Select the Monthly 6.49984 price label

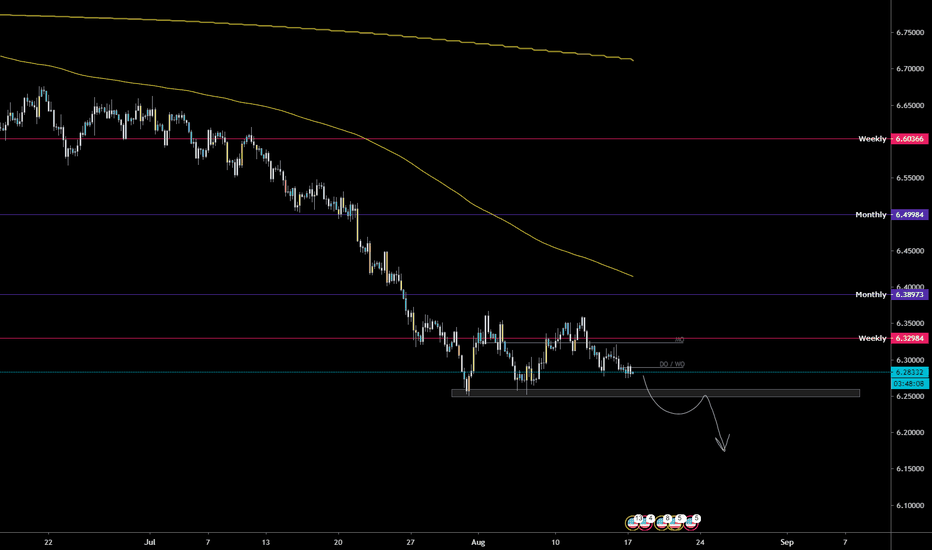click(x=909, y=215)
